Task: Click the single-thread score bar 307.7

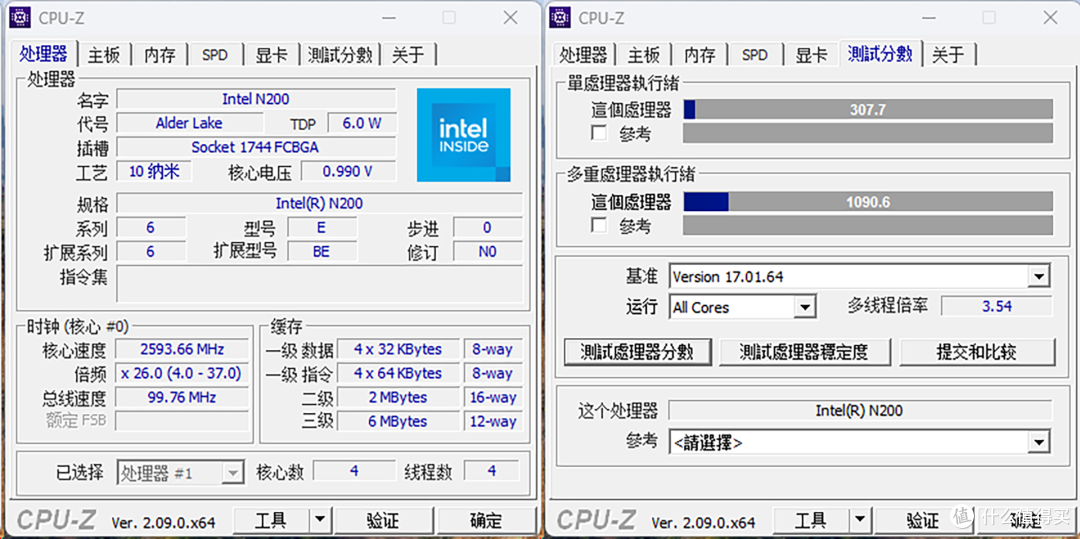Action: click(x=868, y=109)
